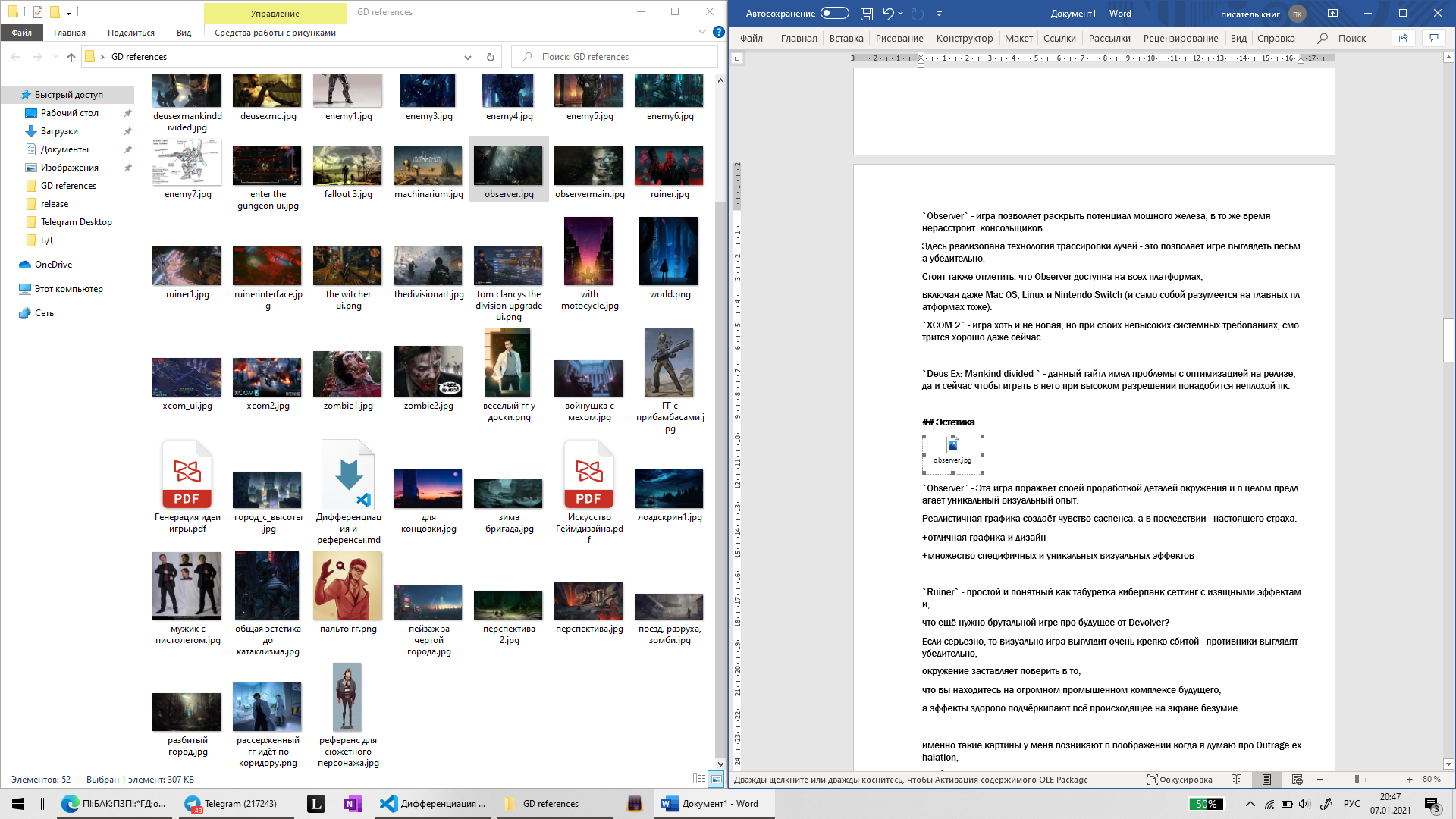Open the Поделиться tab in Explorer

click(x=131, y=33)
